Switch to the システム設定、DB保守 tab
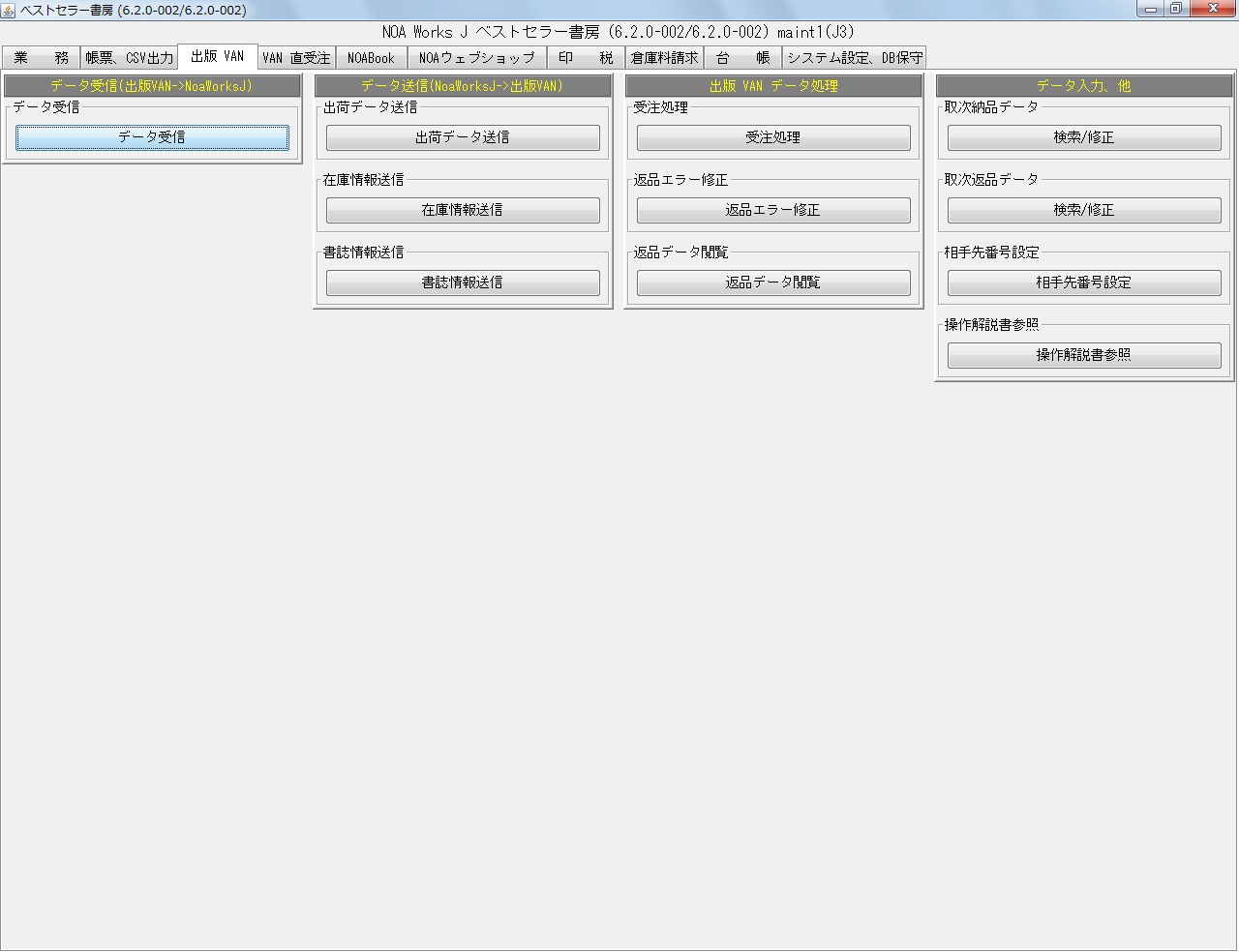This screenshot has width=1239, height=952. tap(854, 57)
